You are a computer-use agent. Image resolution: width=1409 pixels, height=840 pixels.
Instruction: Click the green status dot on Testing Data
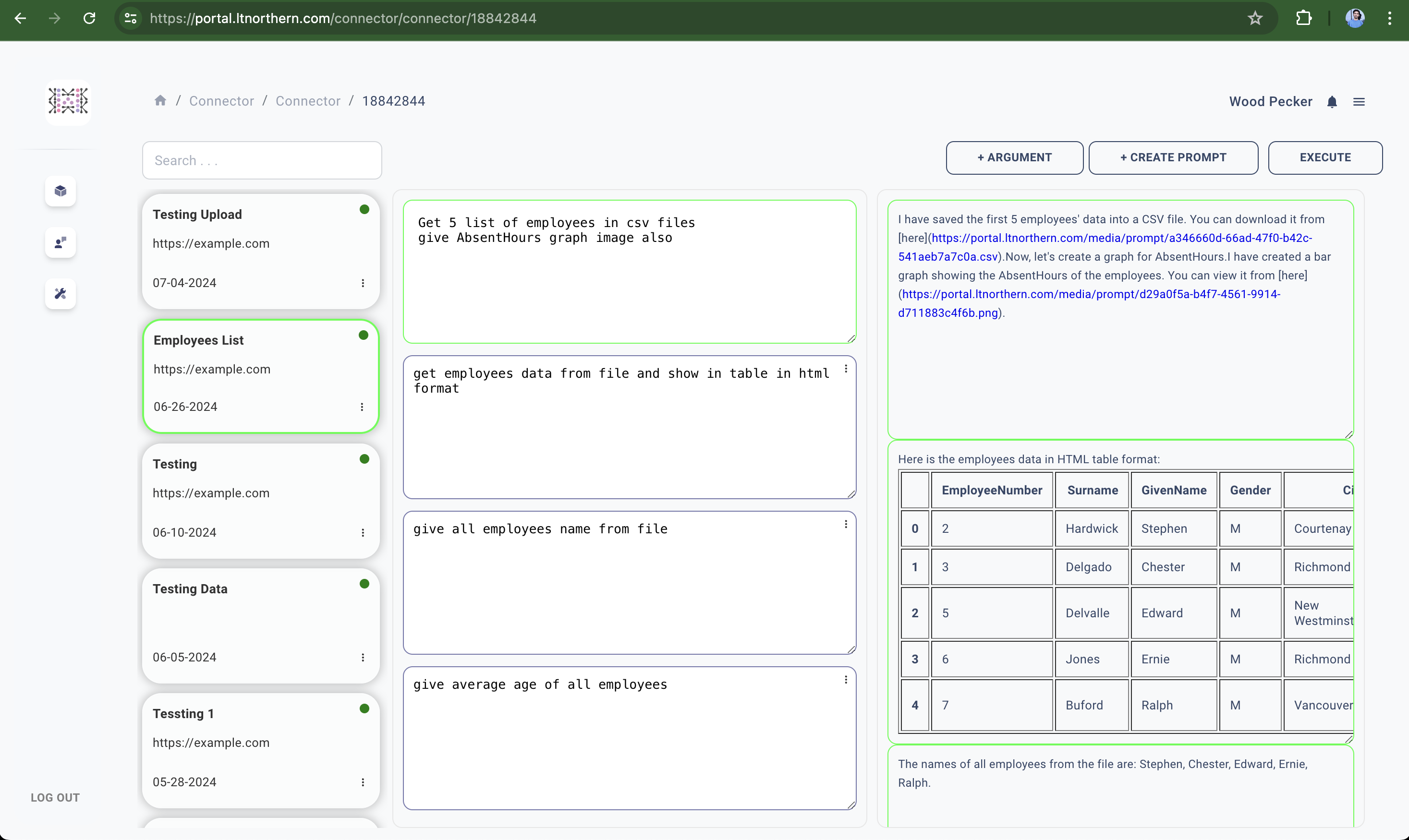pyautogui.click(x=364, y=584)
